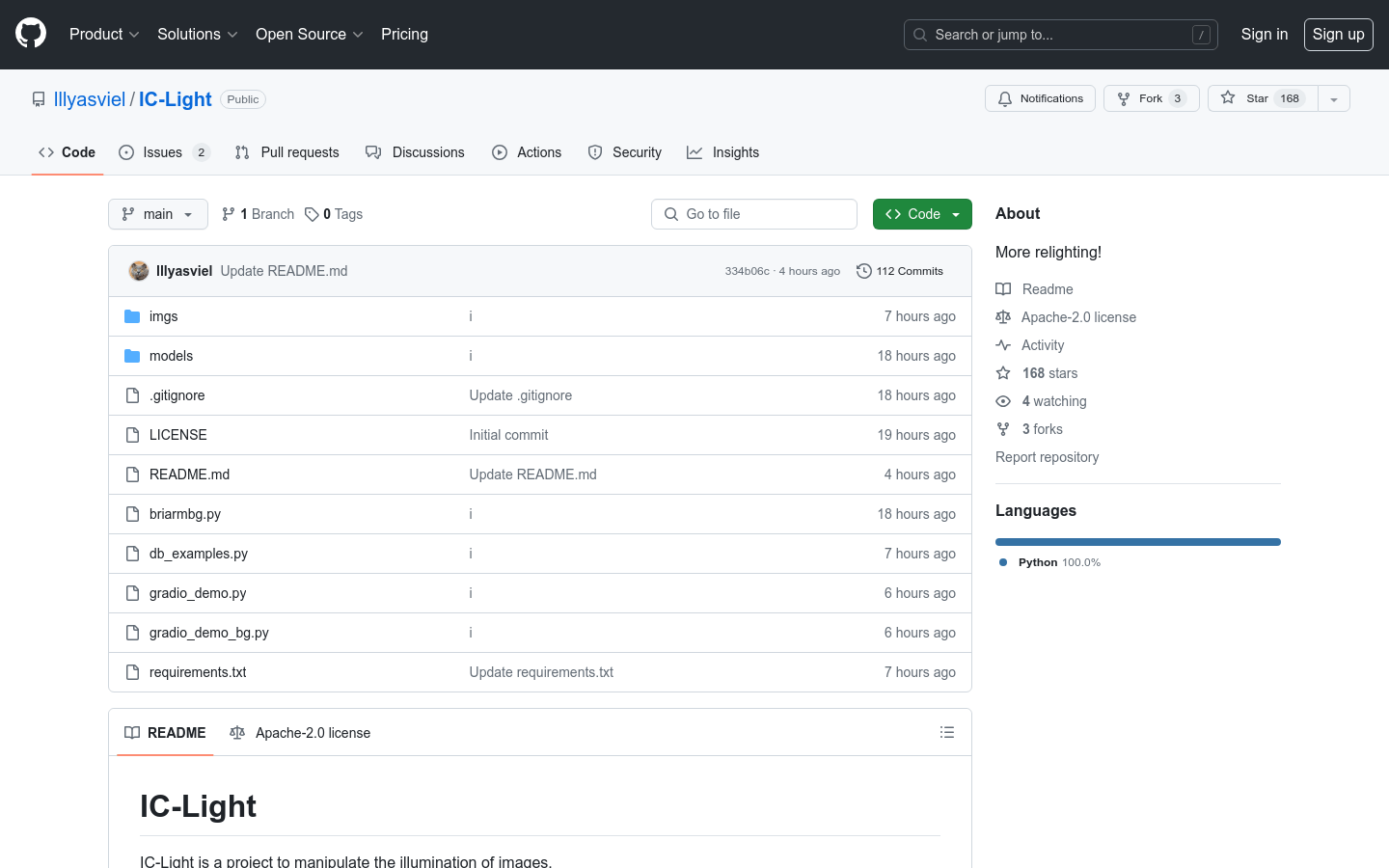Viewport: 1389px width, 868px height.
Task: Click Report repository link
Action: coord(1047,457)
